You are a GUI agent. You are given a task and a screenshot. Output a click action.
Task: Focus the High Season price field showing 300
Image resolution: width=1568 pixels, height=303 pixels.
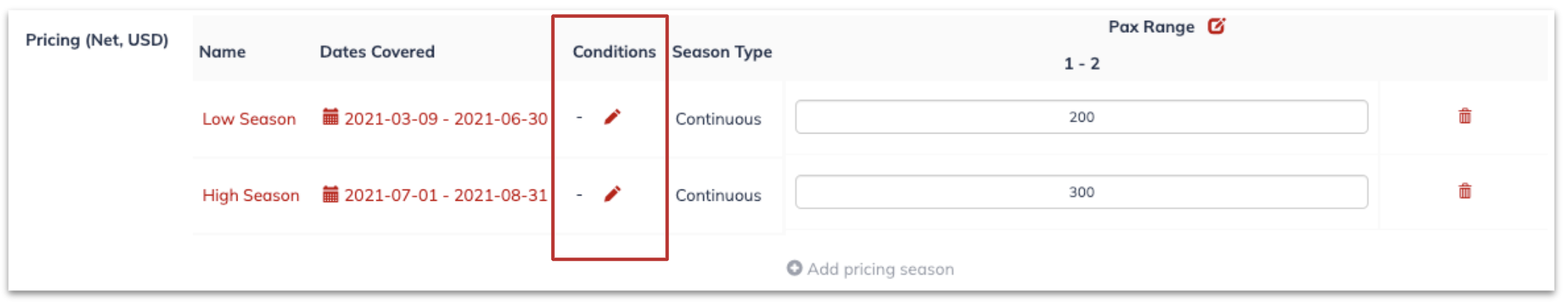[x=1081, y=192]
